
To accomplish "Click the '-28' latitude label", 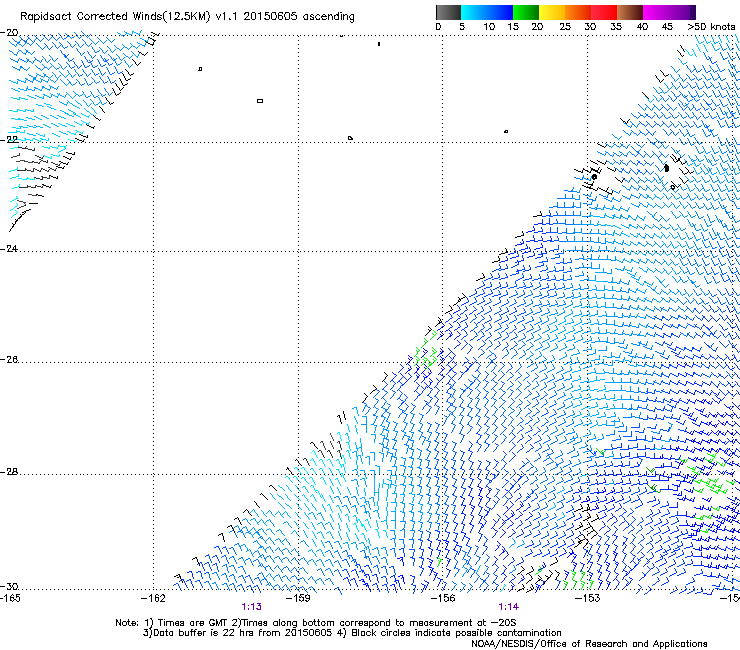I will (x=9, y=472).
